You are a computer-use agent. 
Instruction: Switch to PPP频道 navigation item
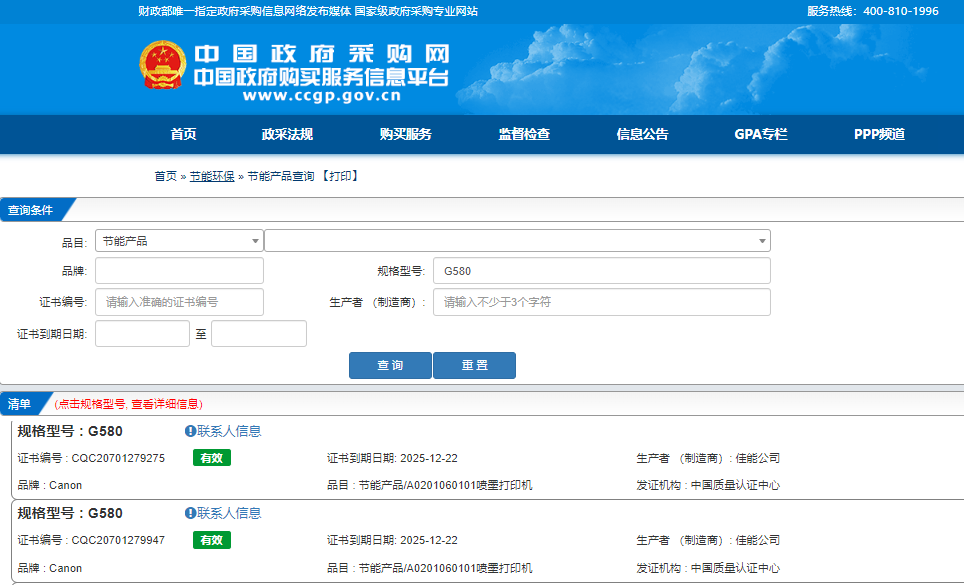click(x=879, y=134)
